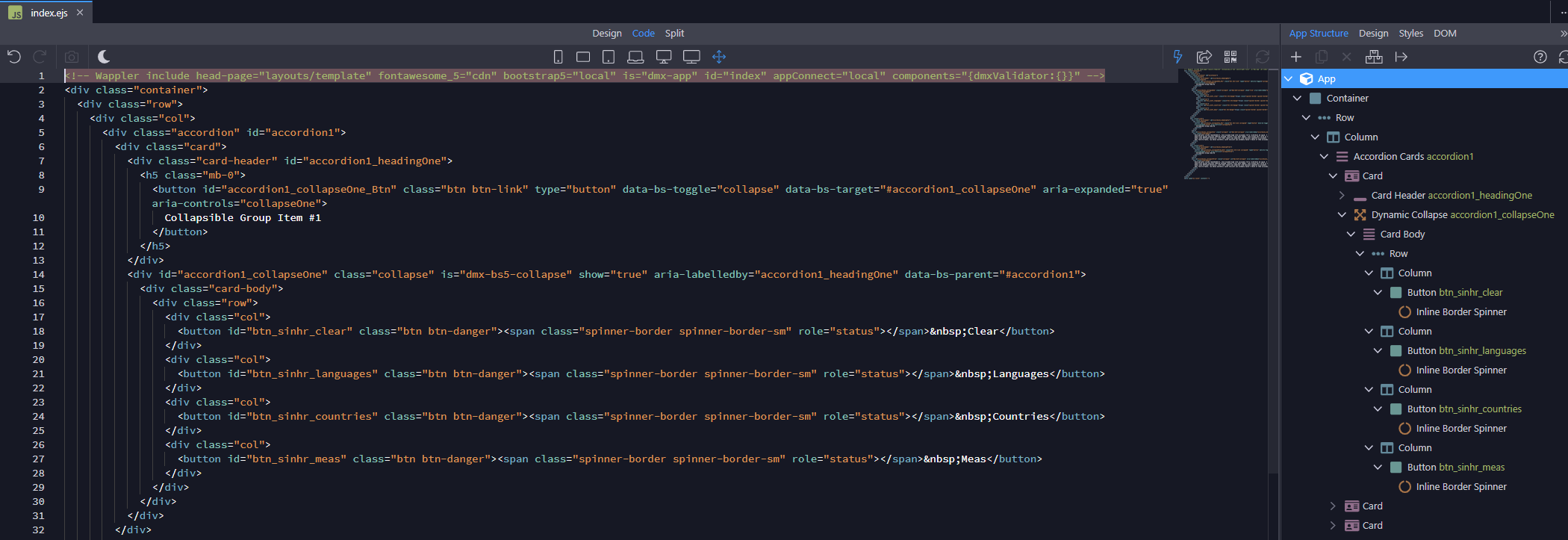The width and height of the screenshot is (1568, 540).
Task: Open the App Structure panel tab
Action: [1319, 34]
